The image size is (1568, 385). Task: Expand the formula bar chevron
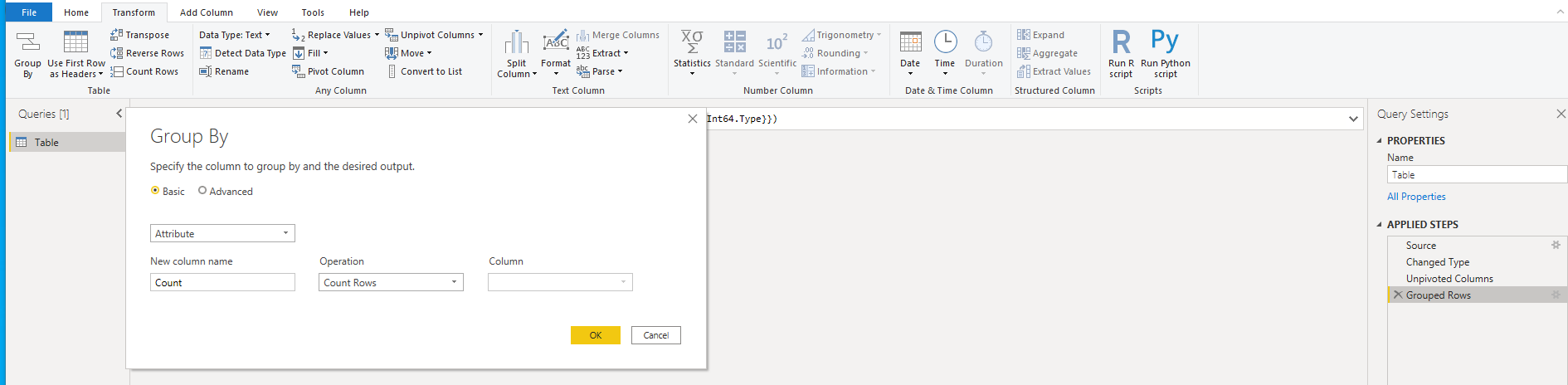point(1353,119)
